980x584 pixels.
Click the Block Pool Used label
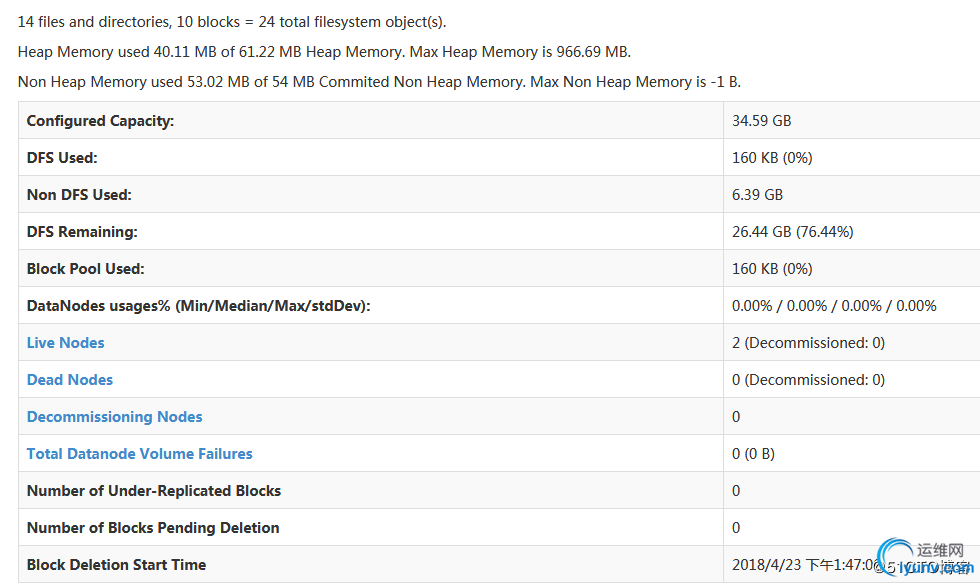86,269
